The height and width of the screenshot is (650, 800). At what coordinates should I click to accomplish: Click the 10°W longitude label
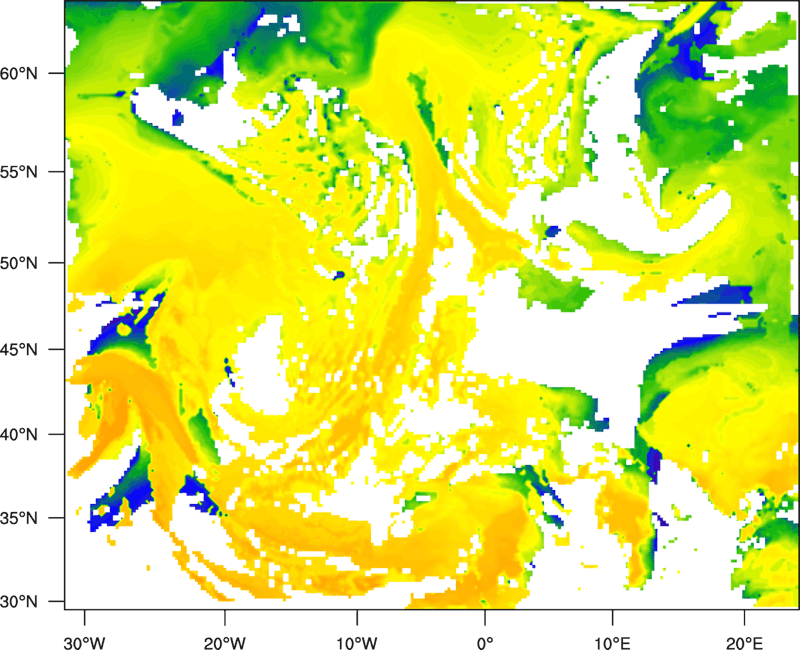(x=357, y=642)
